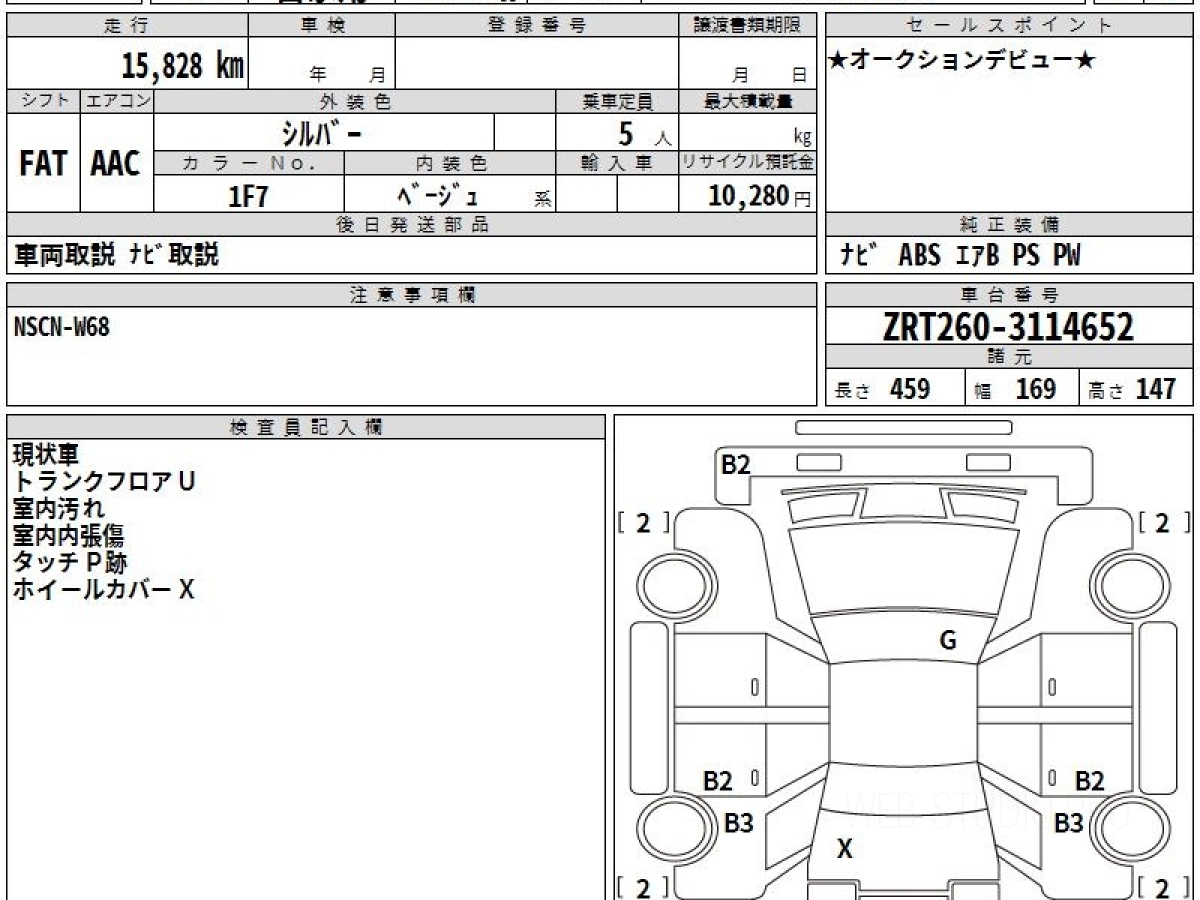Select the 検査員記入欄 heading
Screen dimensions: 1200x900
(306, 427)
